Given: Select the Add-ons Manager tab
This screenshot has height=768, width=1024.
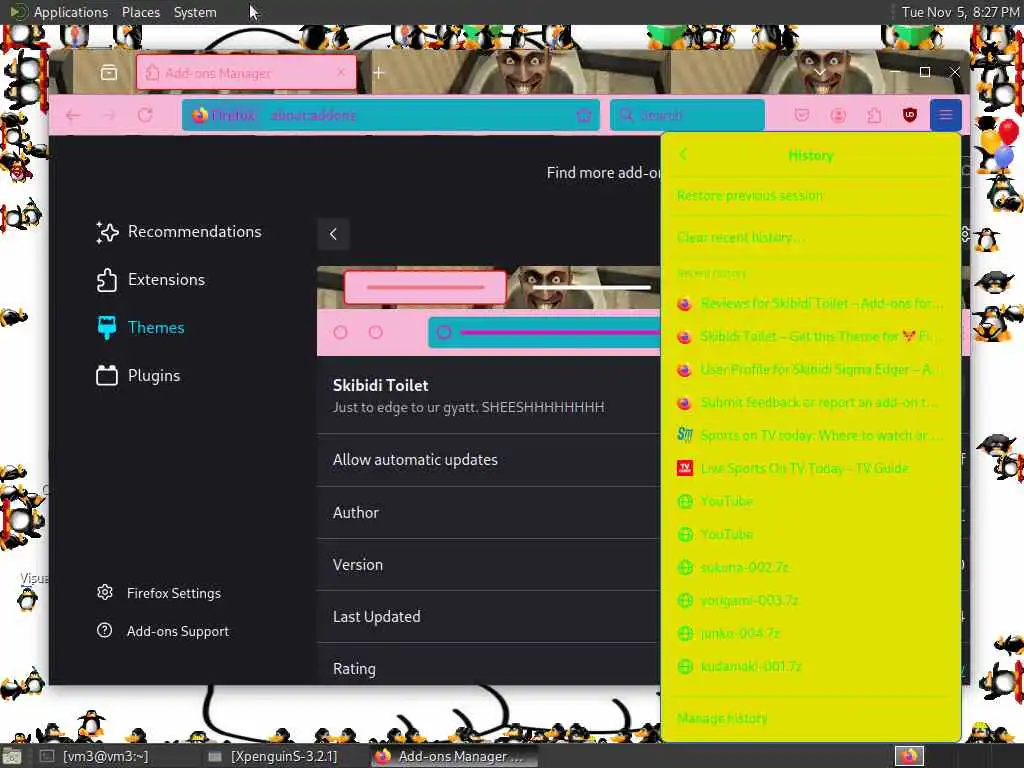Looking at the screenshot, I should click(246, 72).
